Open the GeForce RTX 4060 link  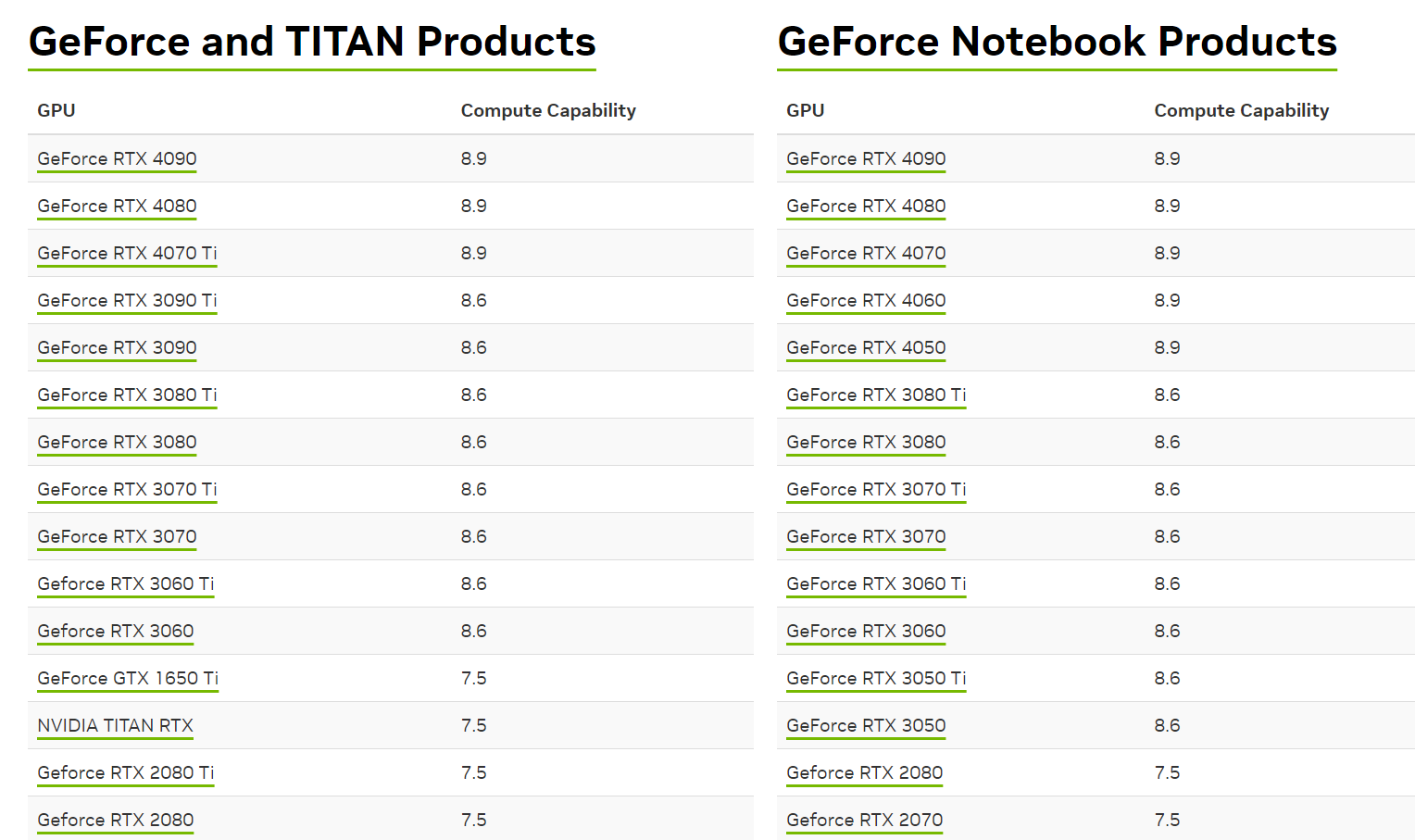866,300
